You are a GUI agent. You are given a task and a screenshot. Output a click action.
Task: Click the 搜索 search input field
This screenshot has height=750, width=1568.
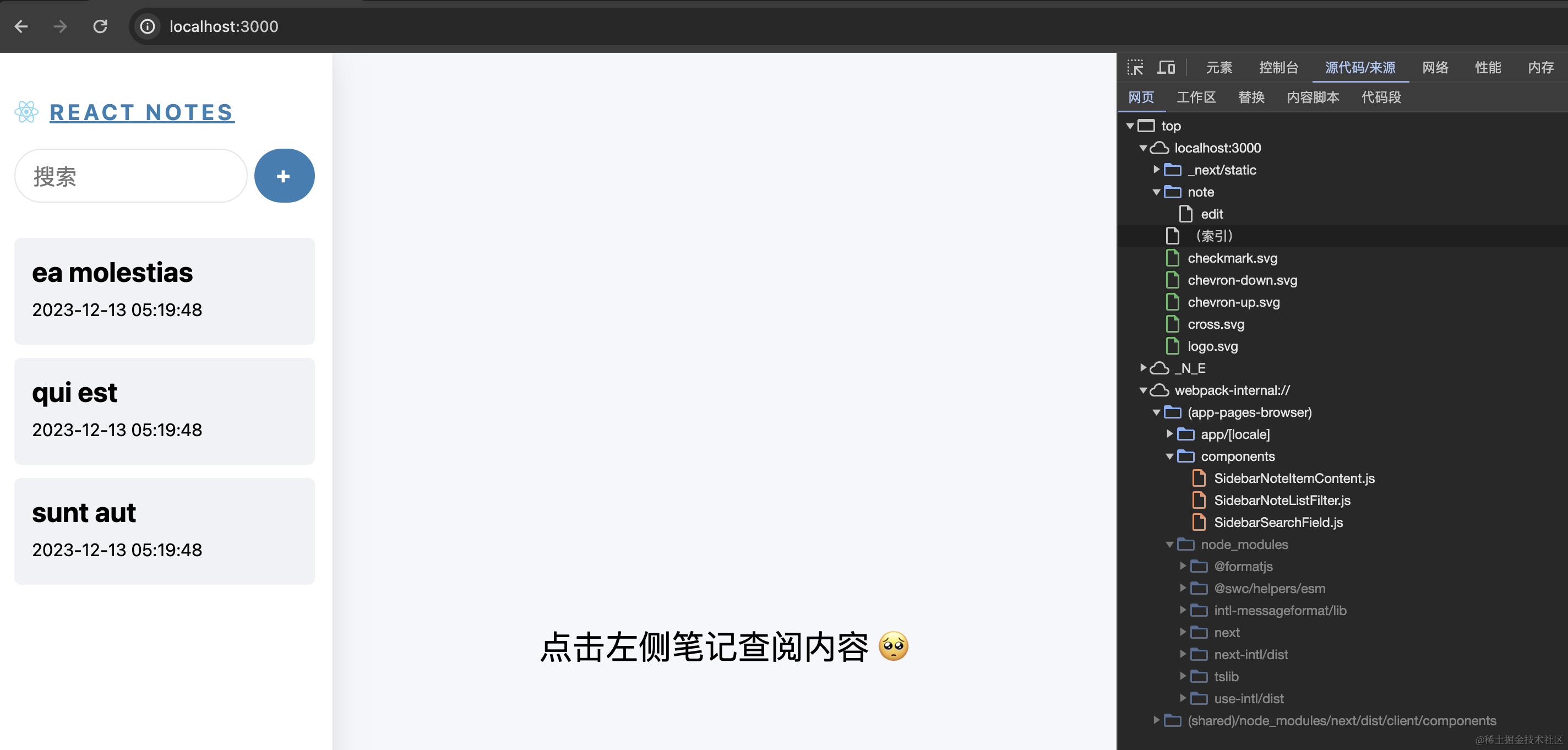coord(130,177)
